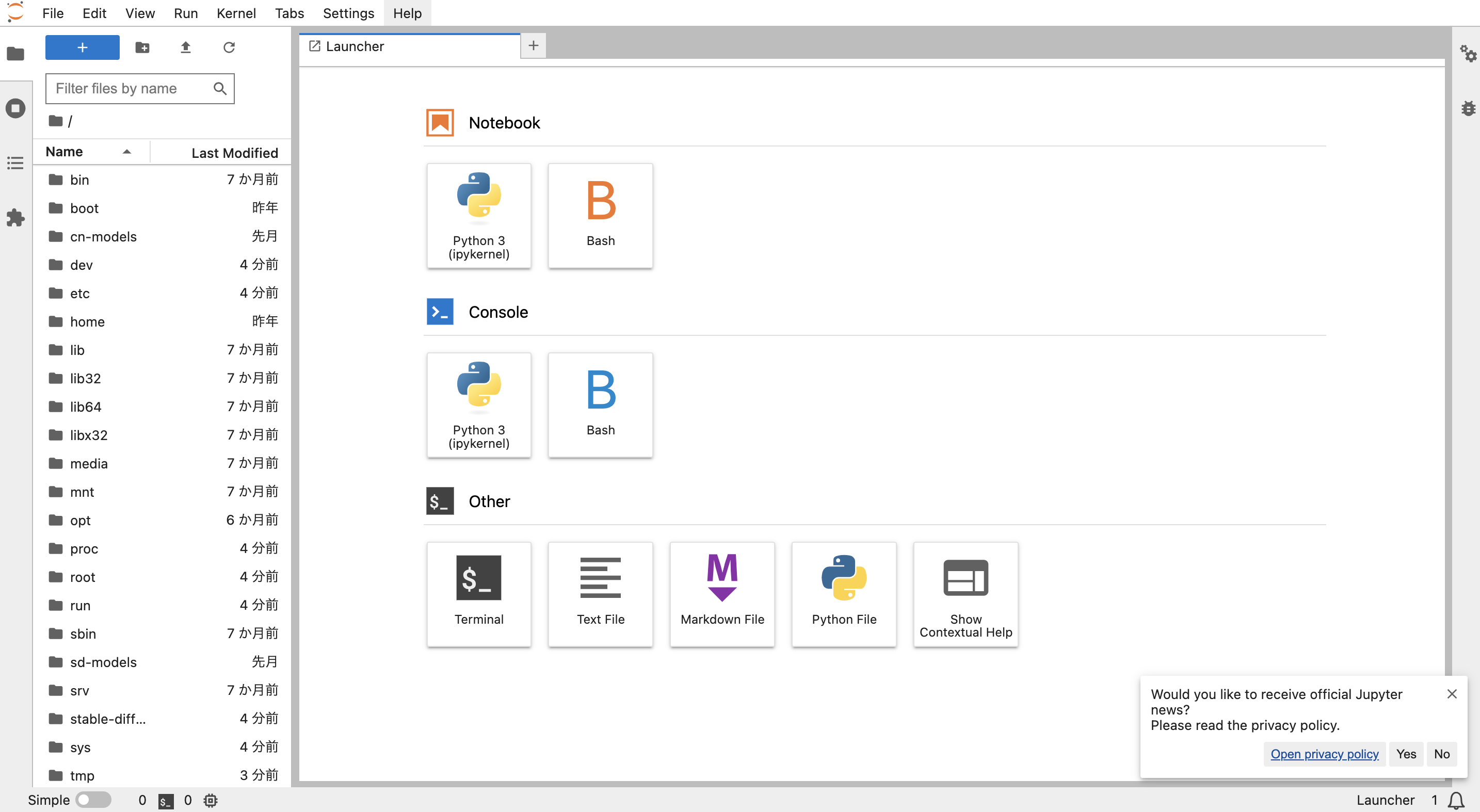Select the srv folder

click(162, 690)
